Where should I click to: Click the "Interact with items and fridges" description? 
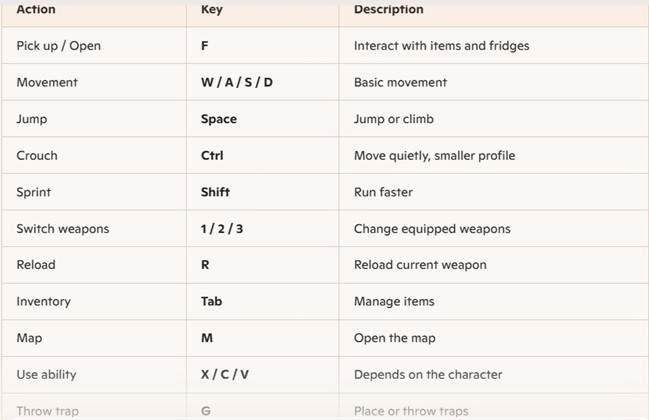(441, 46)
